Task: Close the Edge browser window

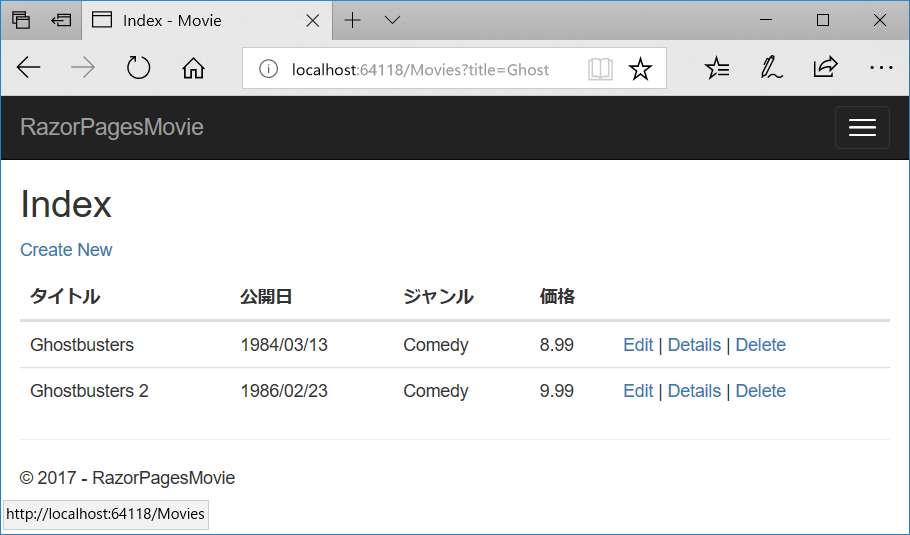Action: tap(880, 20)
